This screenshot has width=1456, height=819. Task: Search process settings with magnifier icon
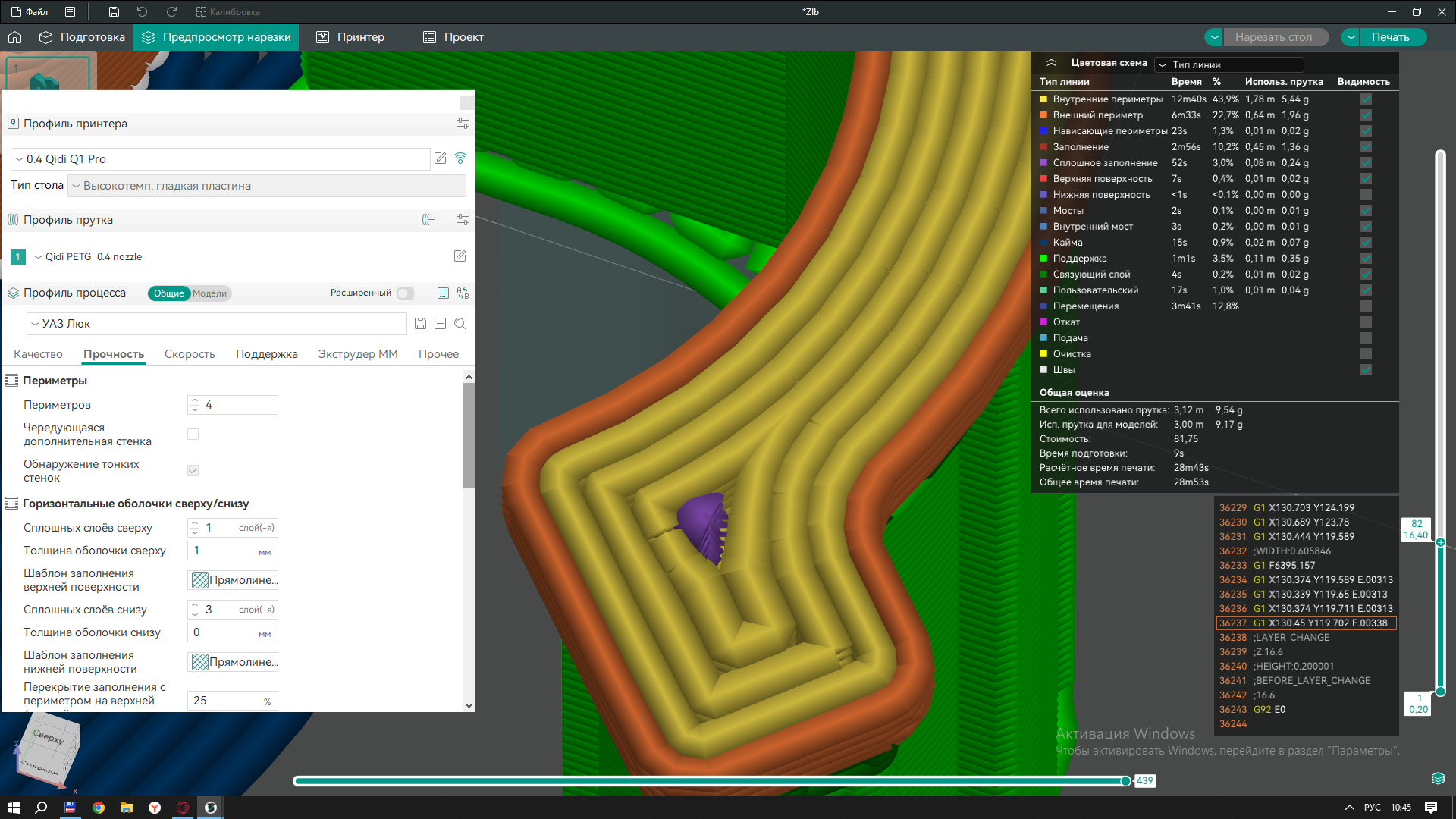460,324
